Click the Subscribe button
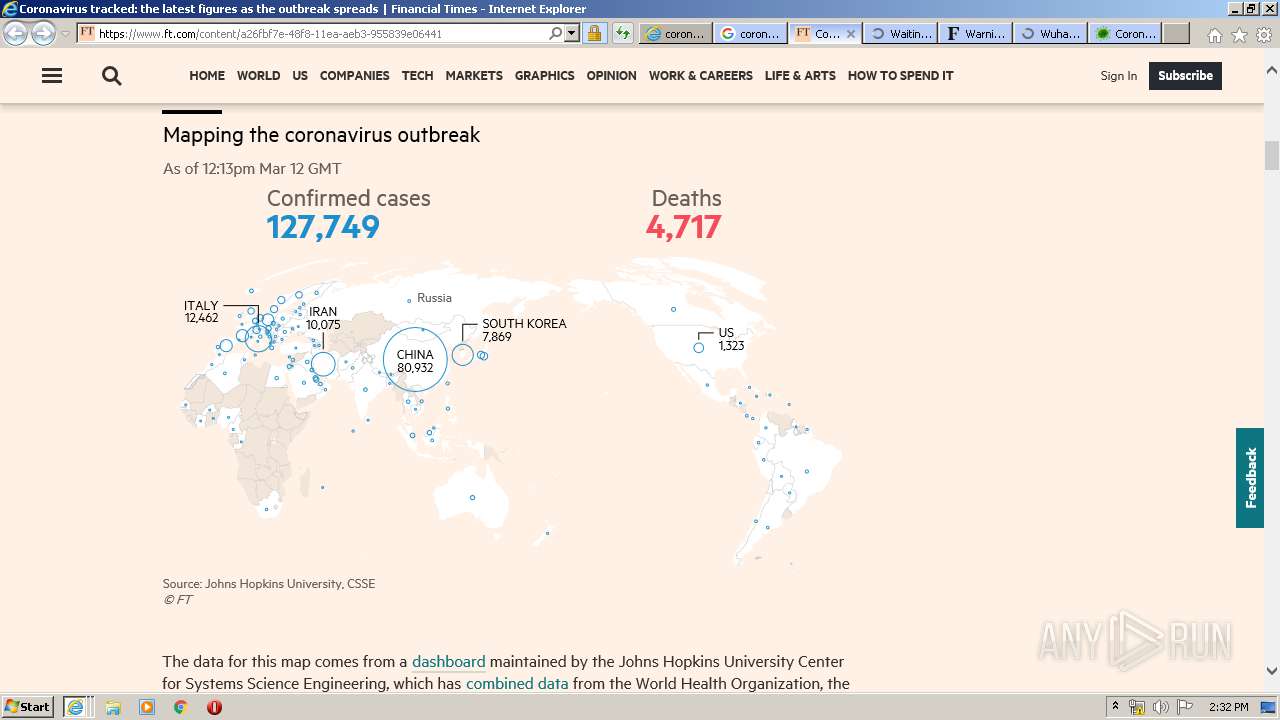 point(1185,76)
